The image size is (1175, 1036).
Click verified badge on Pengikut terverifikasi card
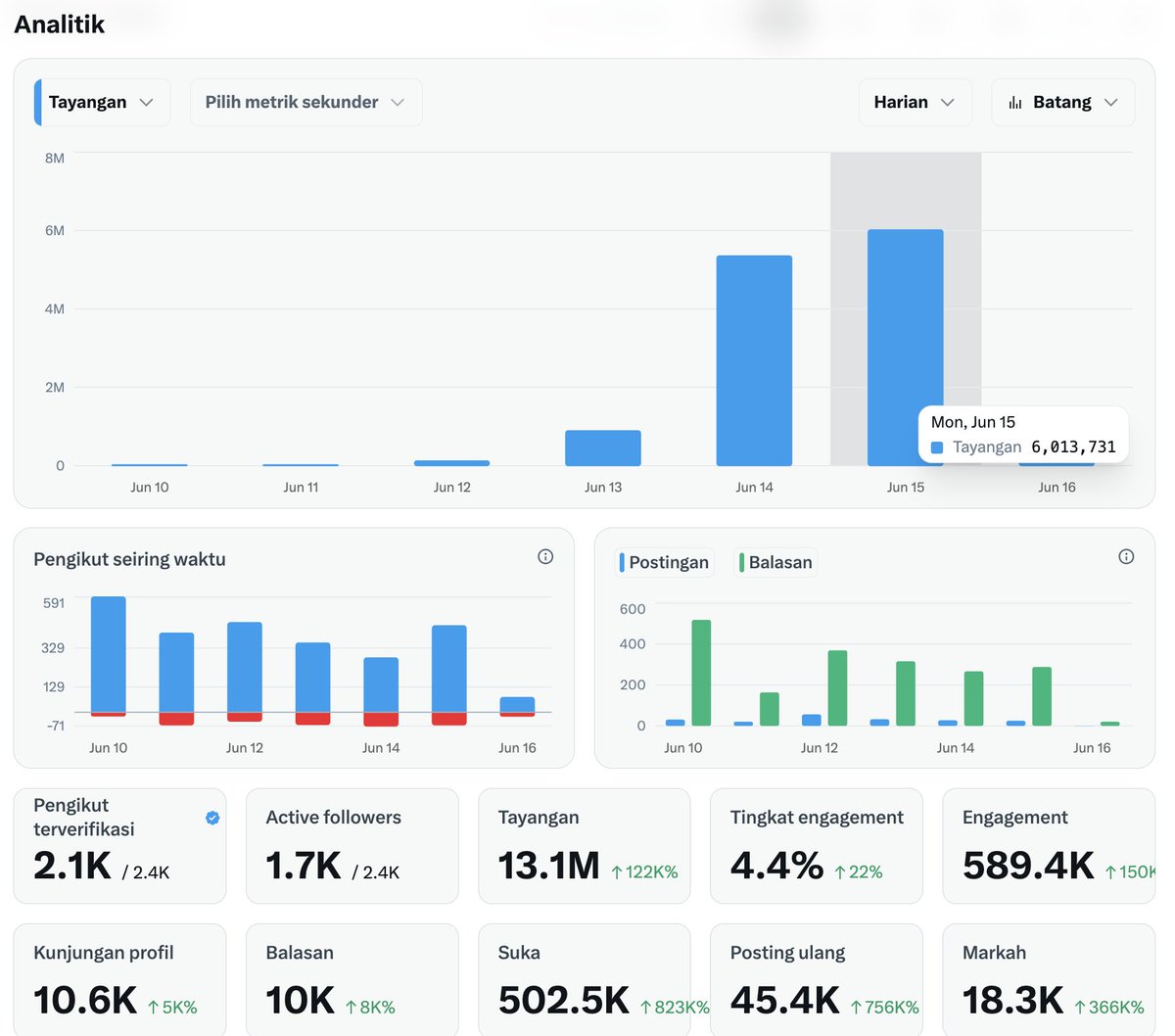coord(212,818)
